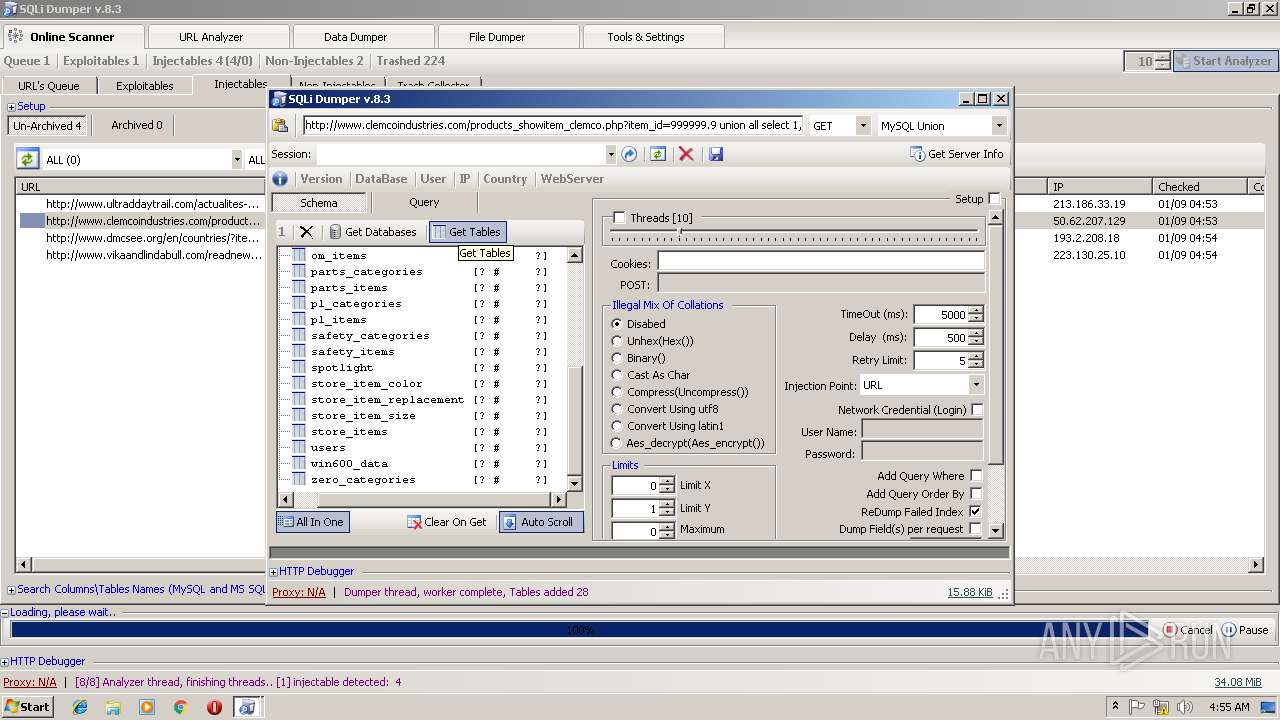1280x720 pixels.
Task: Select the Exploitables sub-tab
Action: coord(145,86)
